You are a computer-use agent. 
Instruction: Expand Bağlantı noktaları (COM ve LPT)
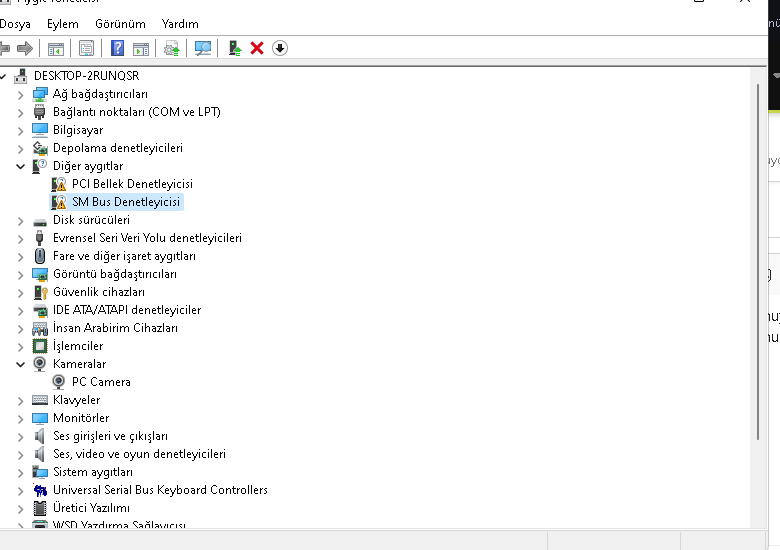pos(20,112)
